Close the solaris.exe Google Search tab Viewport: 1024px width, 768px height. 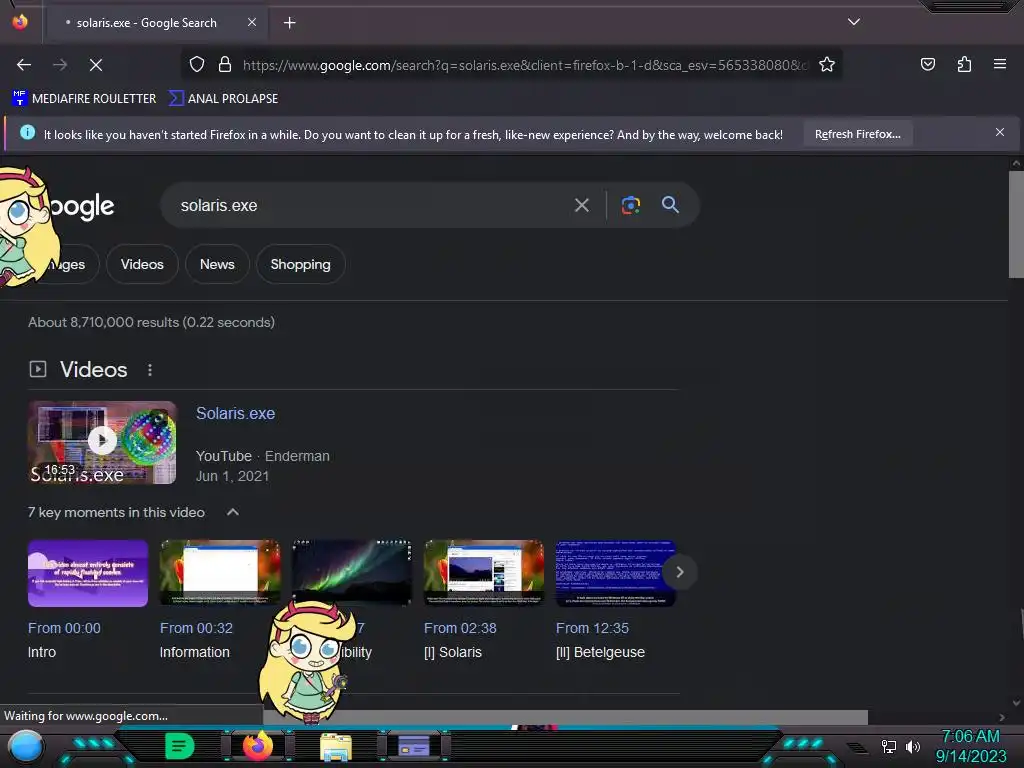252,22
